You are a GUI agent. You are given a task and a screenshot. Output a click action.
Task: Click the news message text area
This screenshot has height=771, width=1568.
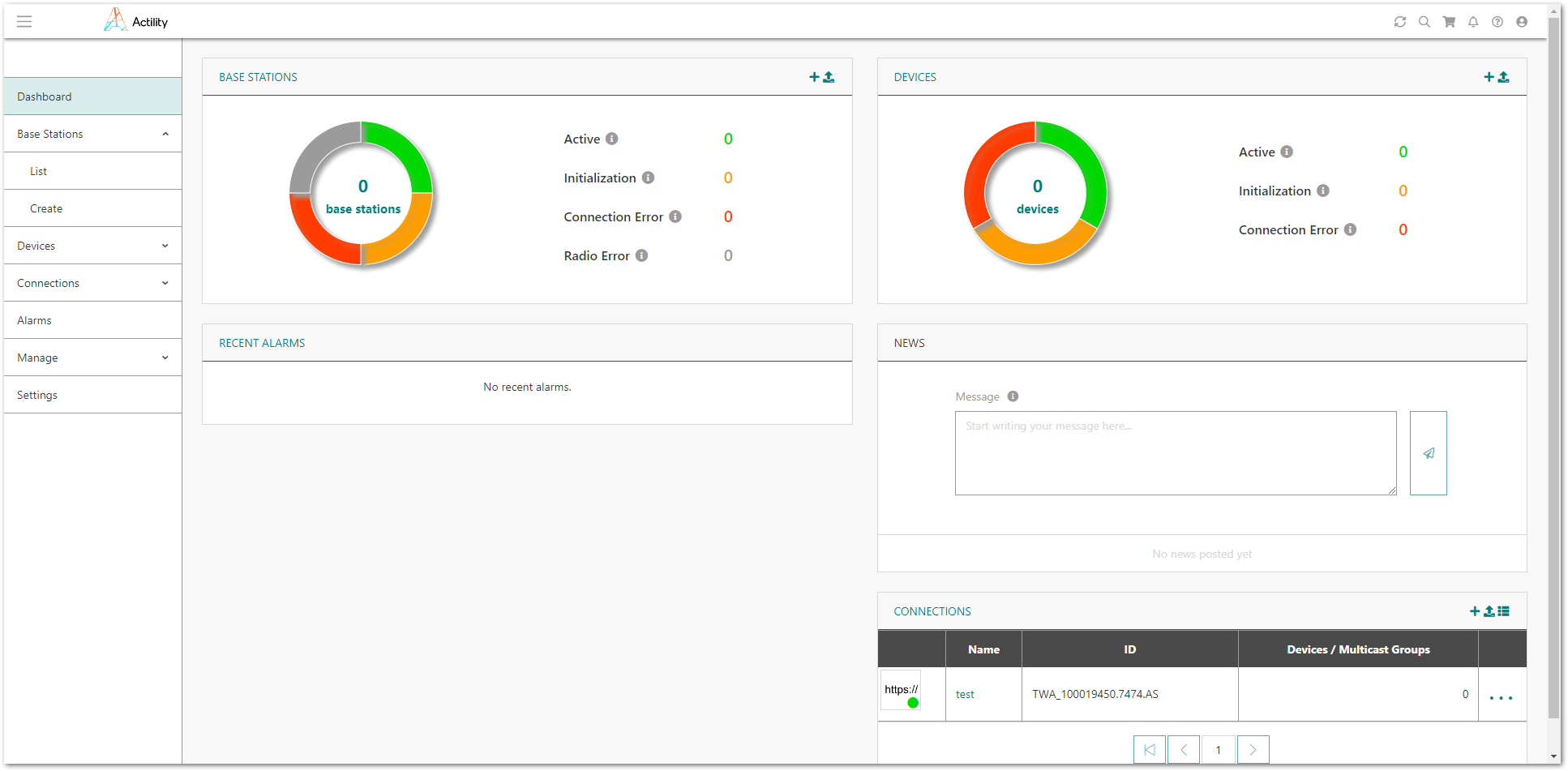point(1175,453)
